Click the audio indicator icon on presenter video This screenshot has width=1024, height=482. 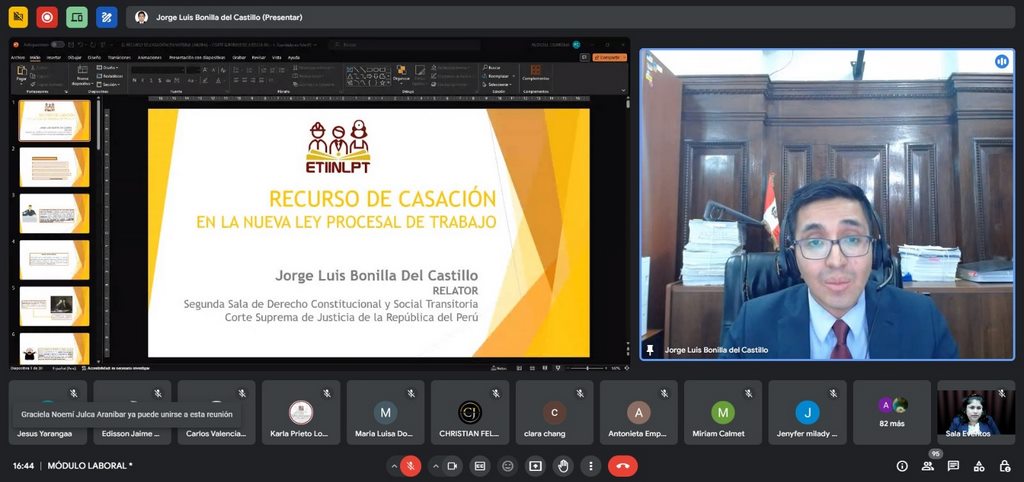tap(1001, 61)
